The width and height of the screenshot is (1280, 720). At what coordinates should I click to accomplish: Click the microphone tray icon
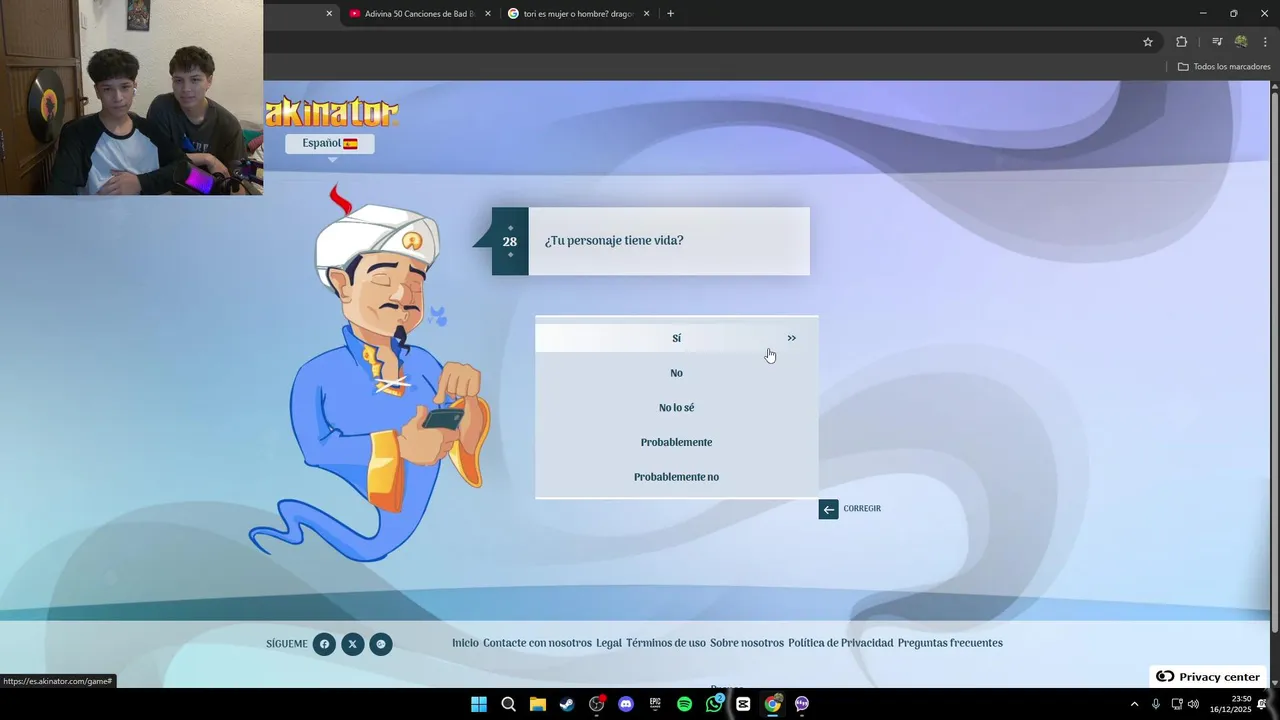point(1155,704)
